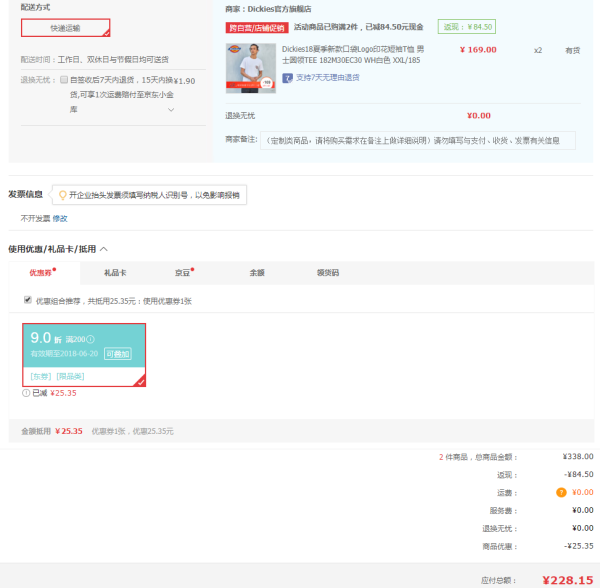
Task: Click the Dickies T-shirt product title link
Action: pos(353,55)
